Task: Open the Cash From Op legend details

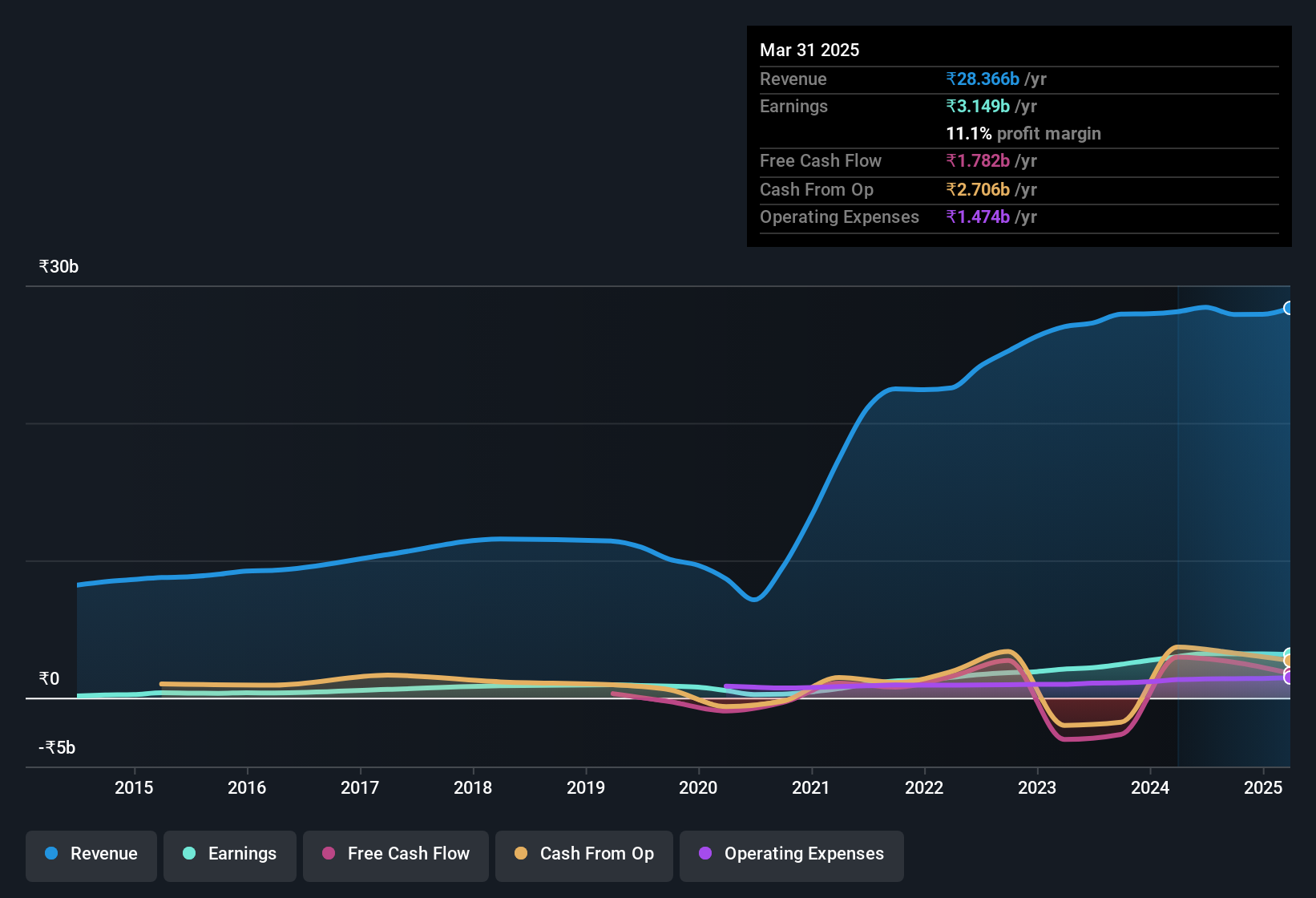Action: point(583,856)
